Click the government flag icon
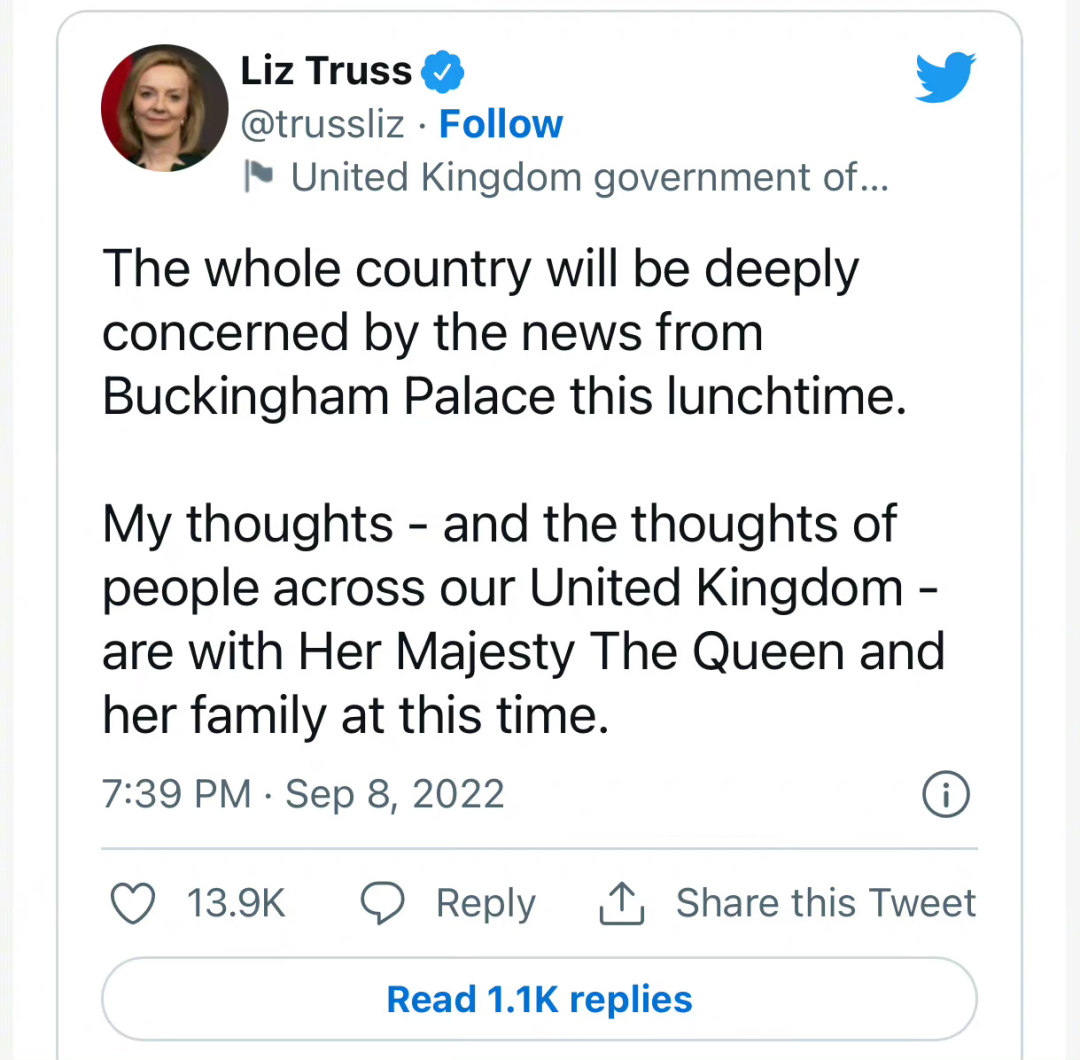 pos(259,177)
